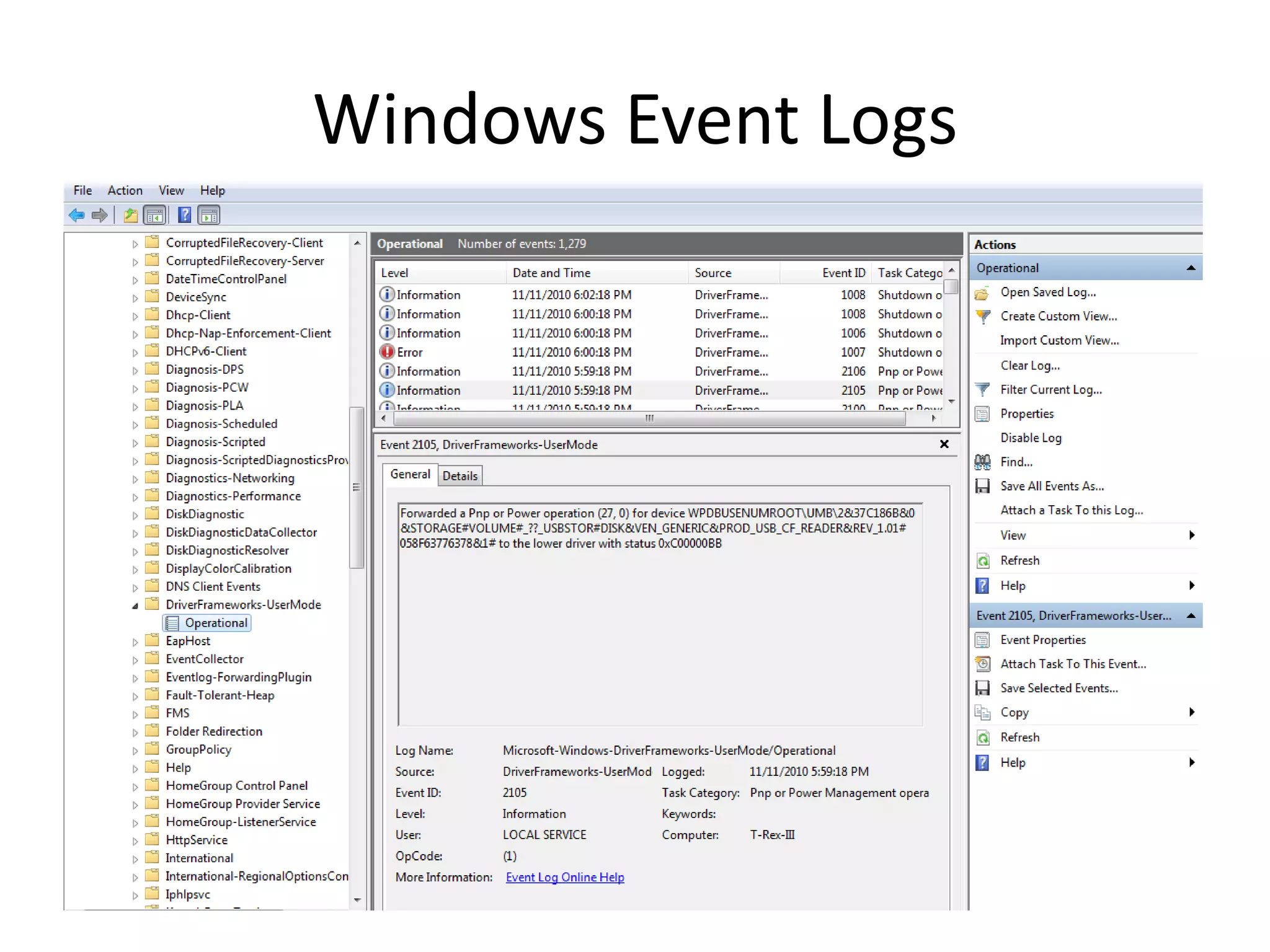1270x952 pixels.
Task: Open the File menu
Action: click(82, 191)
